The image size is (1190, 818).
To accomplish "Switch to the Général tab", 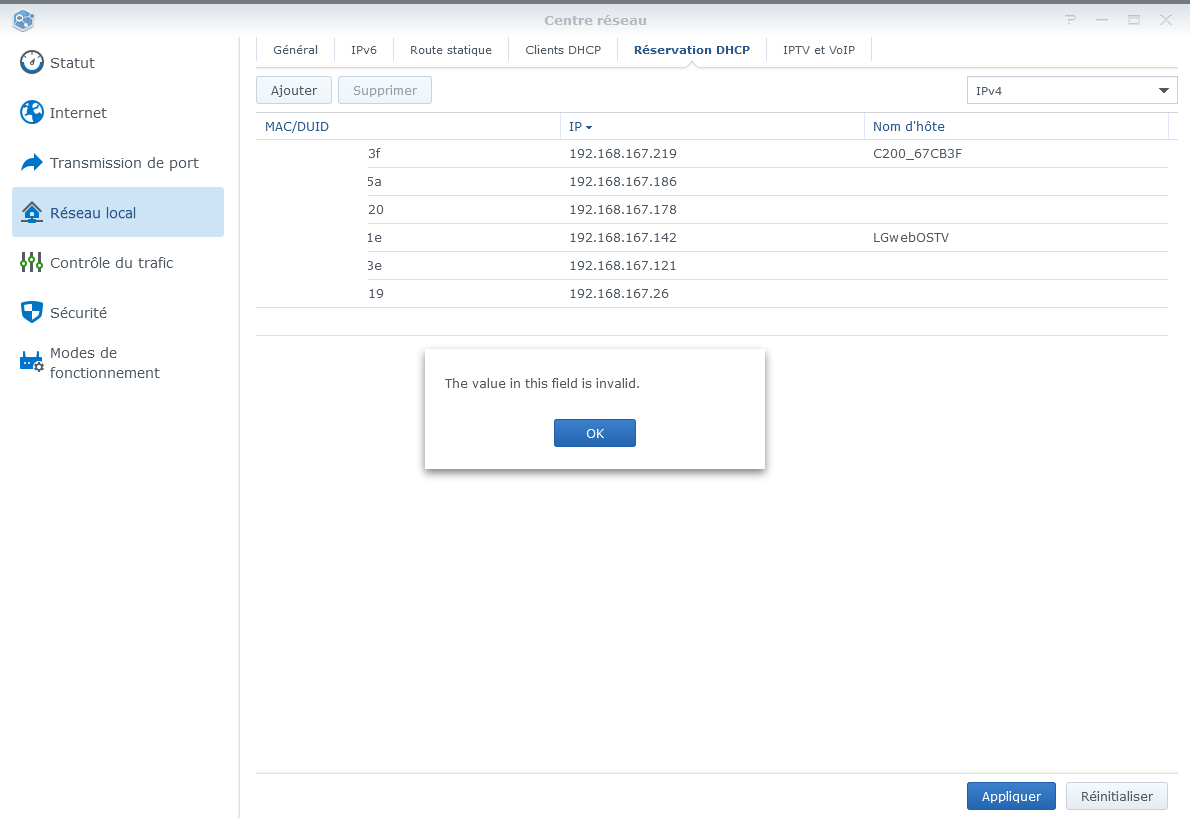I will (295, 50).
